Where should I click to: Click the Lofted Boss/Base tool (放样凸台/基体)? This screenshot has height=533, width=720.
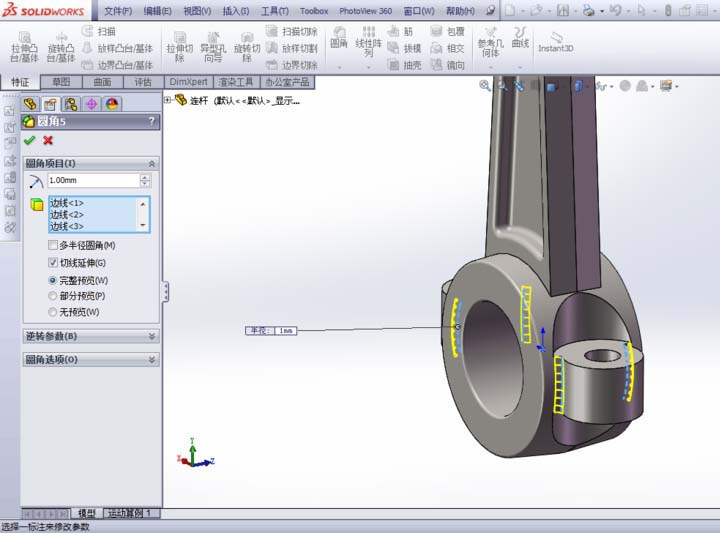[117, 48]
